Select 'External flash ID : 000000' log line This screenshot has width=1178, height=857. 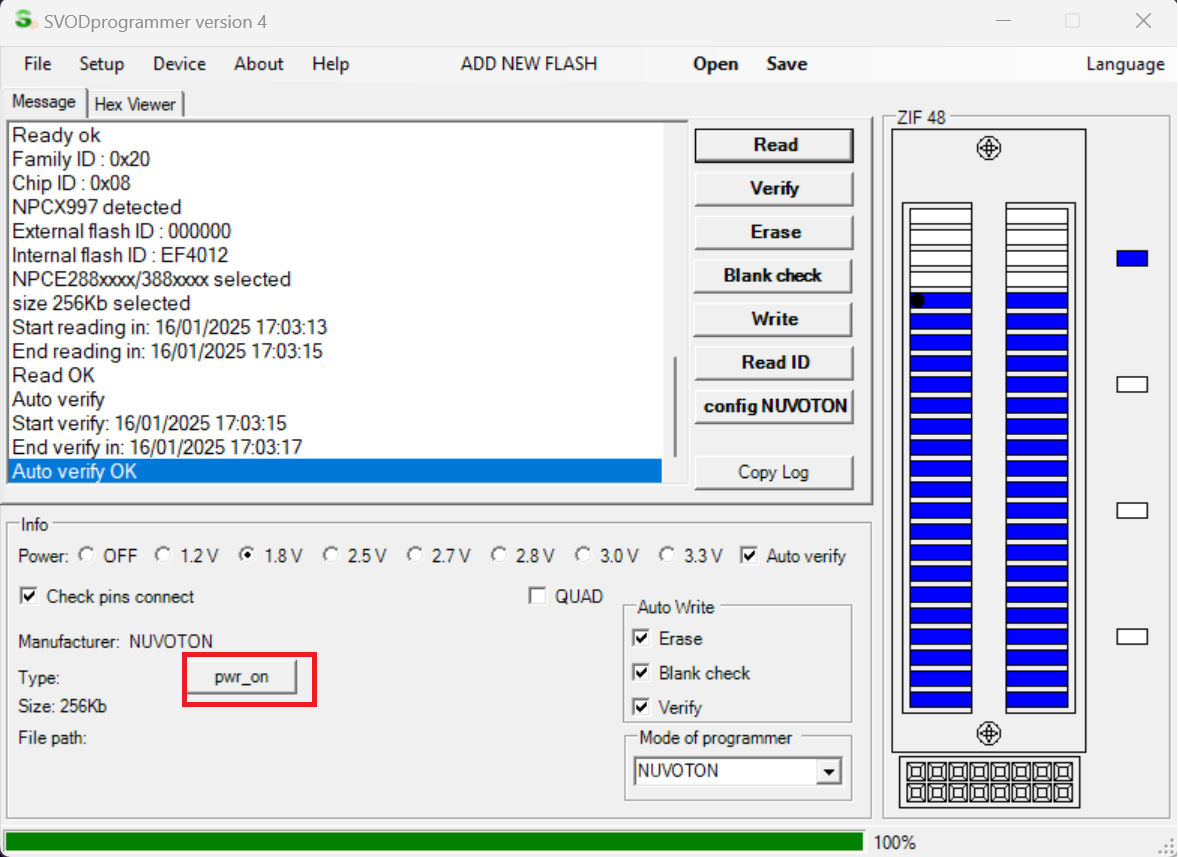coord(335,231)
